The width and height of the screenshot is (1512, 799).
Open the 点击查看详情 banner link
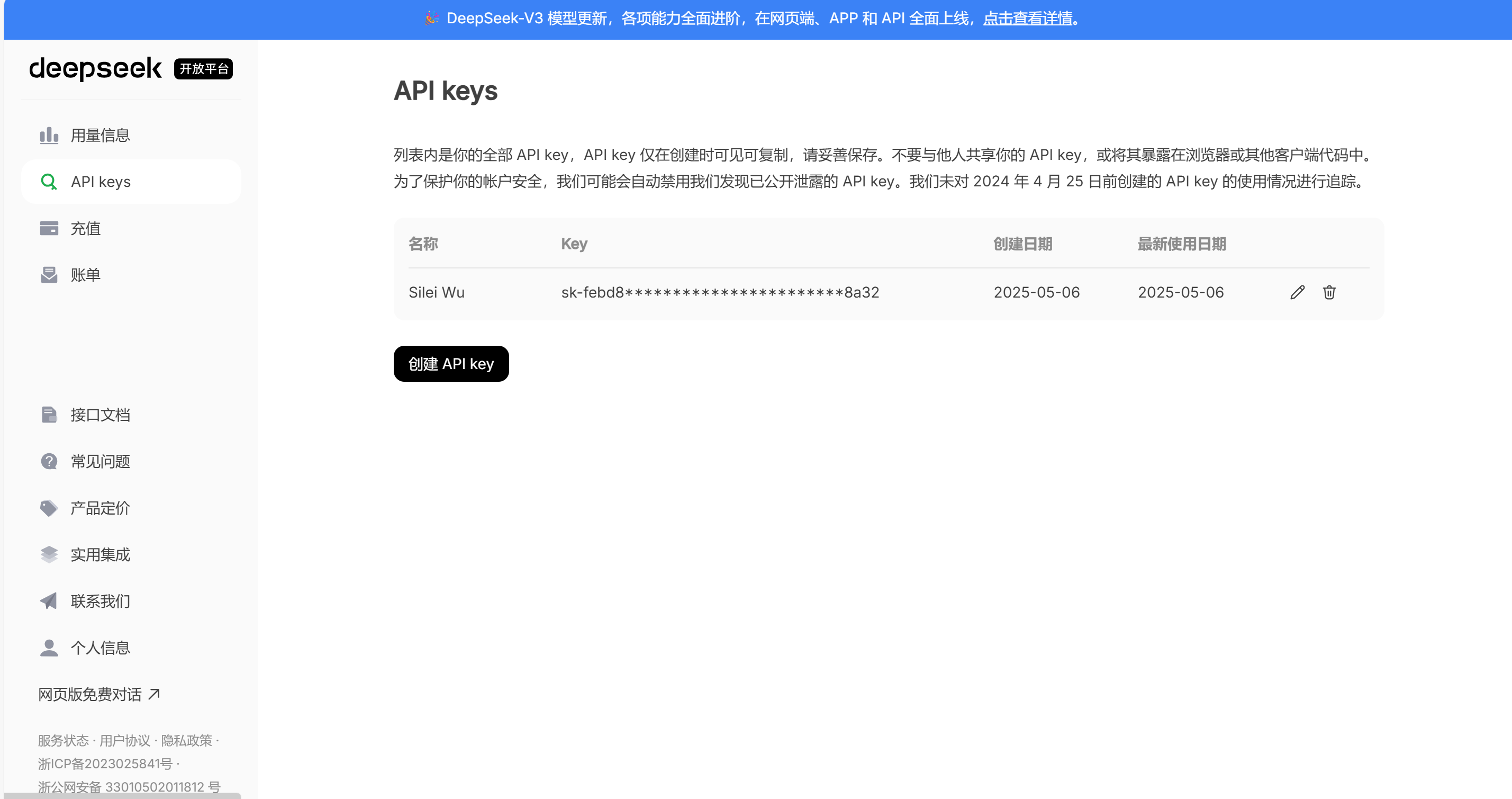(x=1028, y=19)
